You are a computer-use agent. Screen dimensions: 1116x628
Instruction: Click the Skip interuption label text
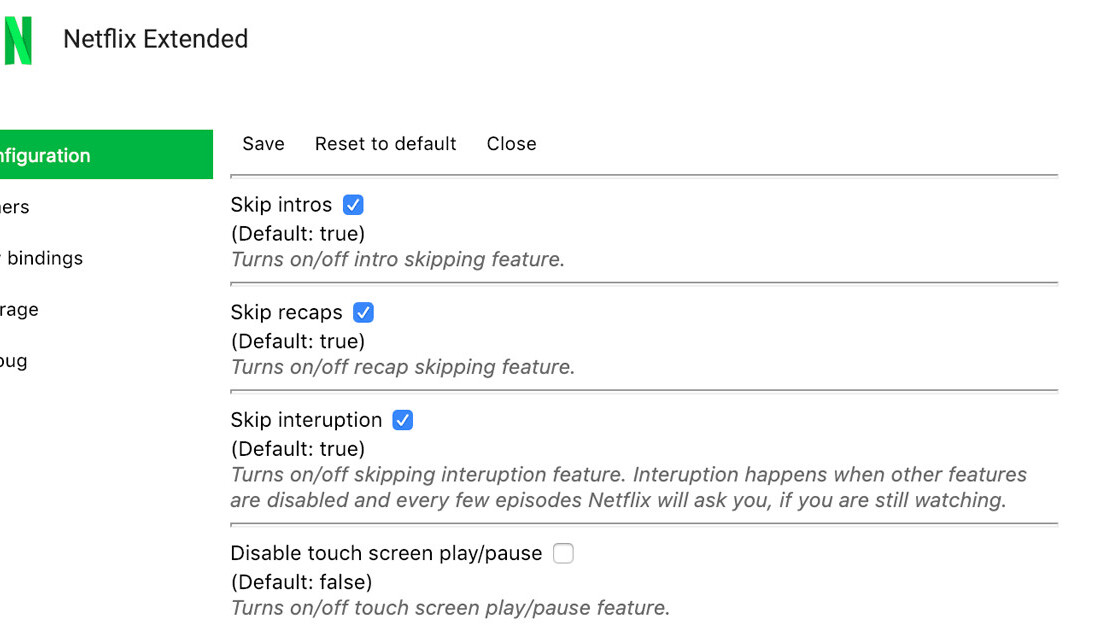[x=306, y=420]
